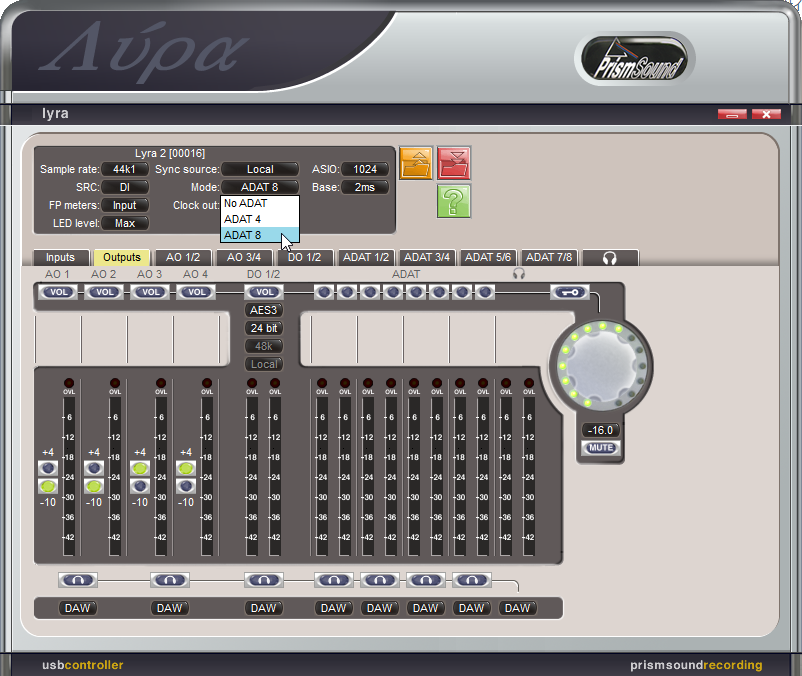Open the ADAT 5/6 mixer tab
The image size is (802, 676).
point(488,257)
